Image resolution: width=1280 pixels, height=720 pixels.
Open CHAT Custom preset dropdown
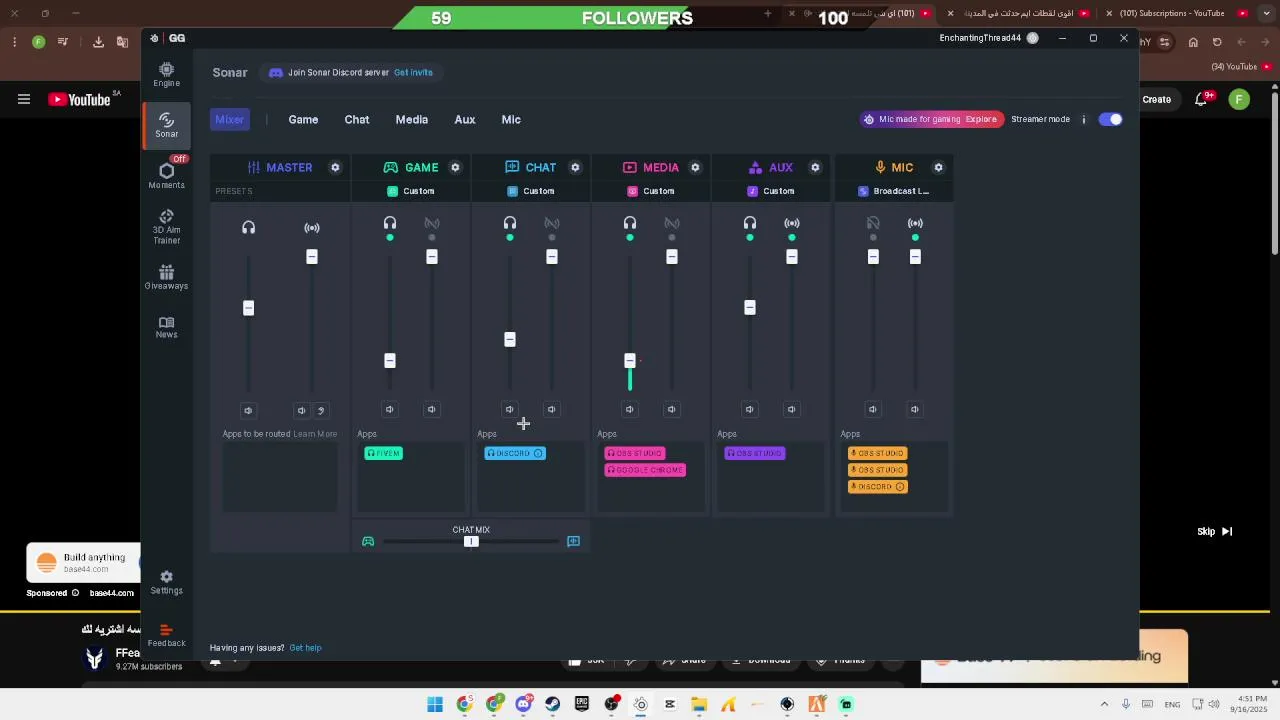[x=531, y=191]
